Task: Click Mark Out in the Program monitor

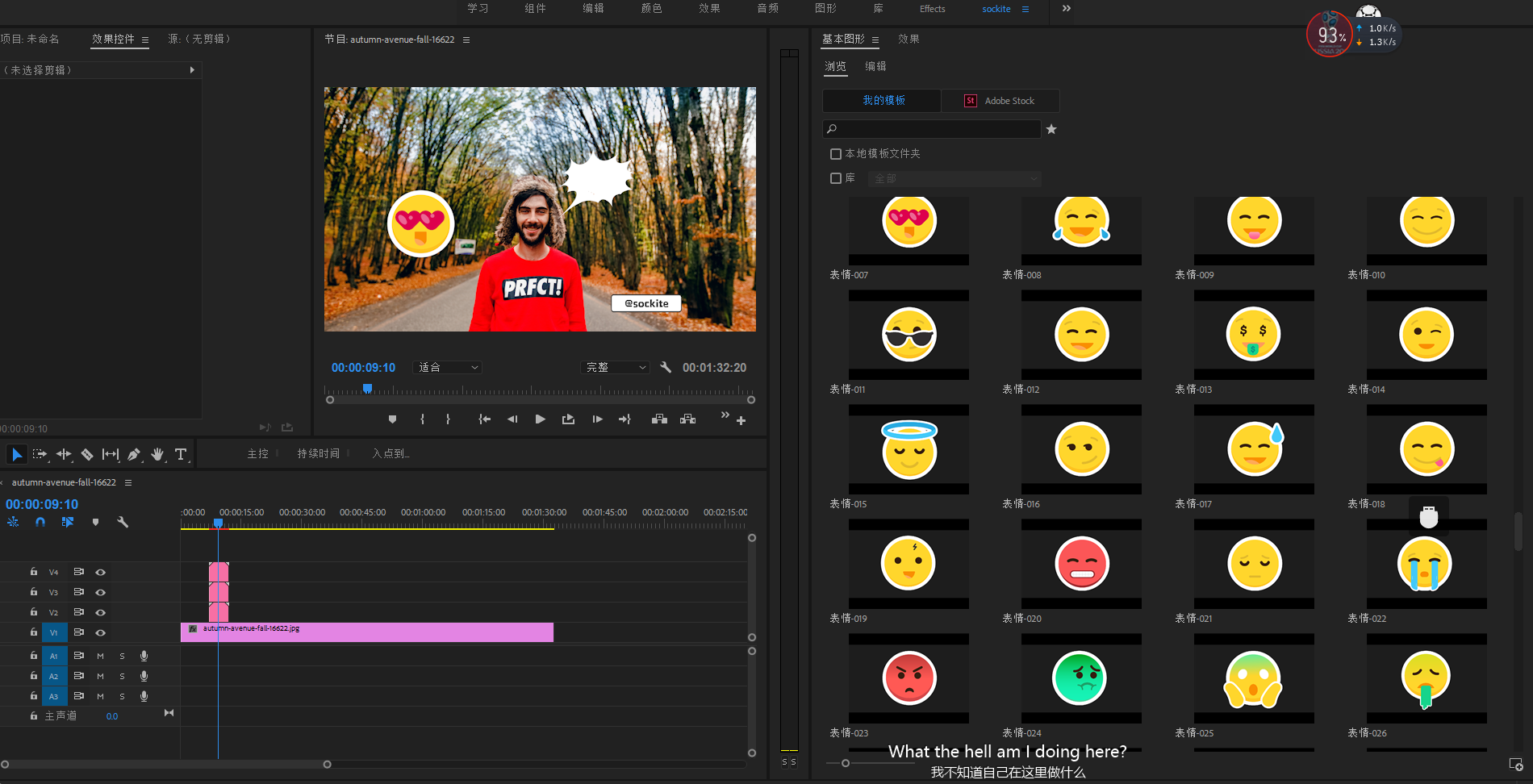Action: point(448,419)
